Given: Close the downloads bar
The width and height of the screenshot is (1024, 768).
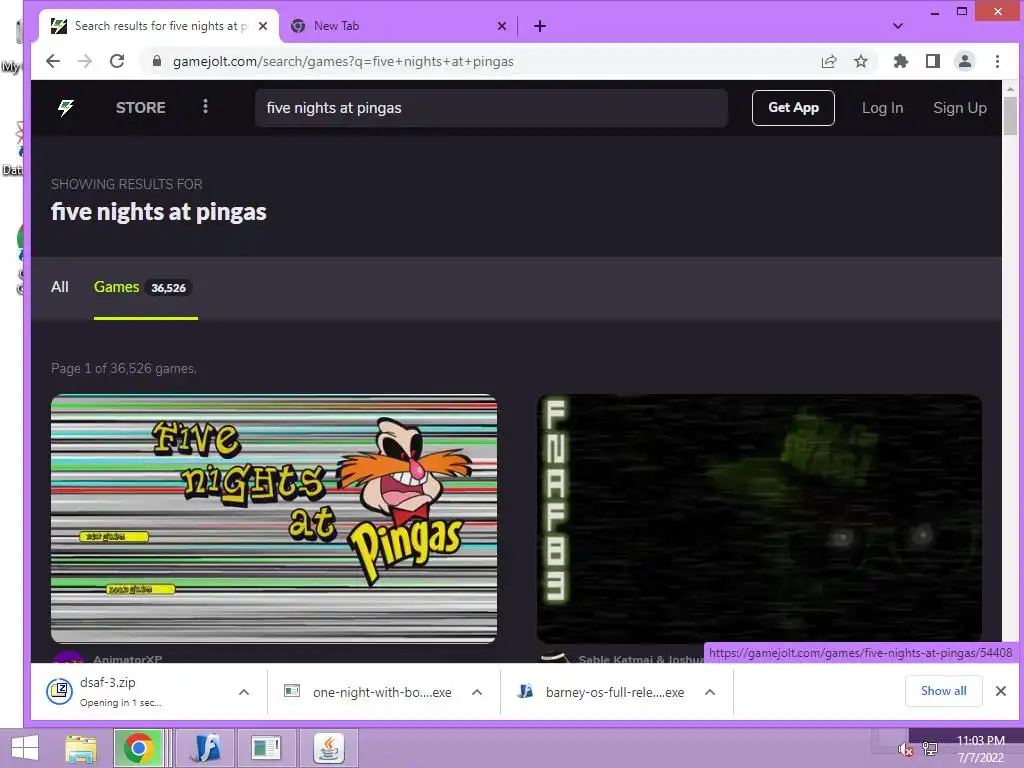Looking at the screenshot, I should pos(1000,691).
